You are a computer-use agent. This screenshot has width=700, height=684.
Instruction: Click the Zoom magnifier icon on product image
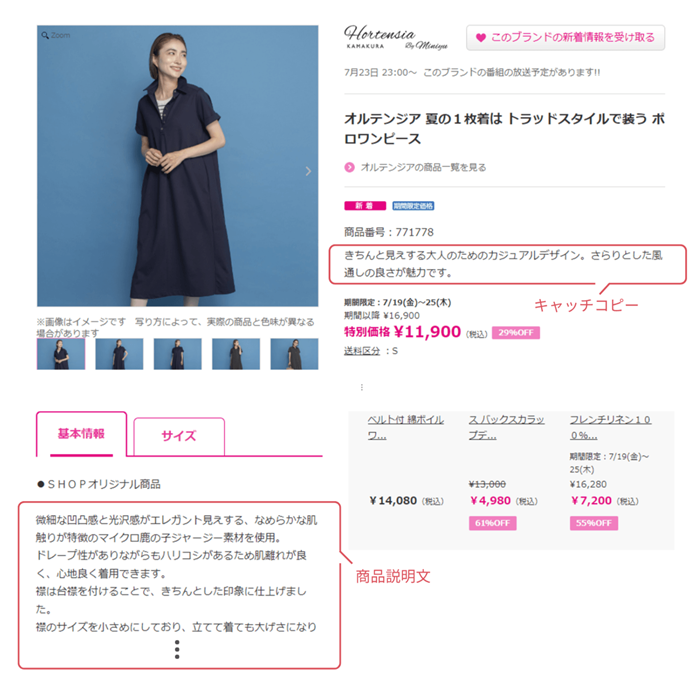coord(45,35)
